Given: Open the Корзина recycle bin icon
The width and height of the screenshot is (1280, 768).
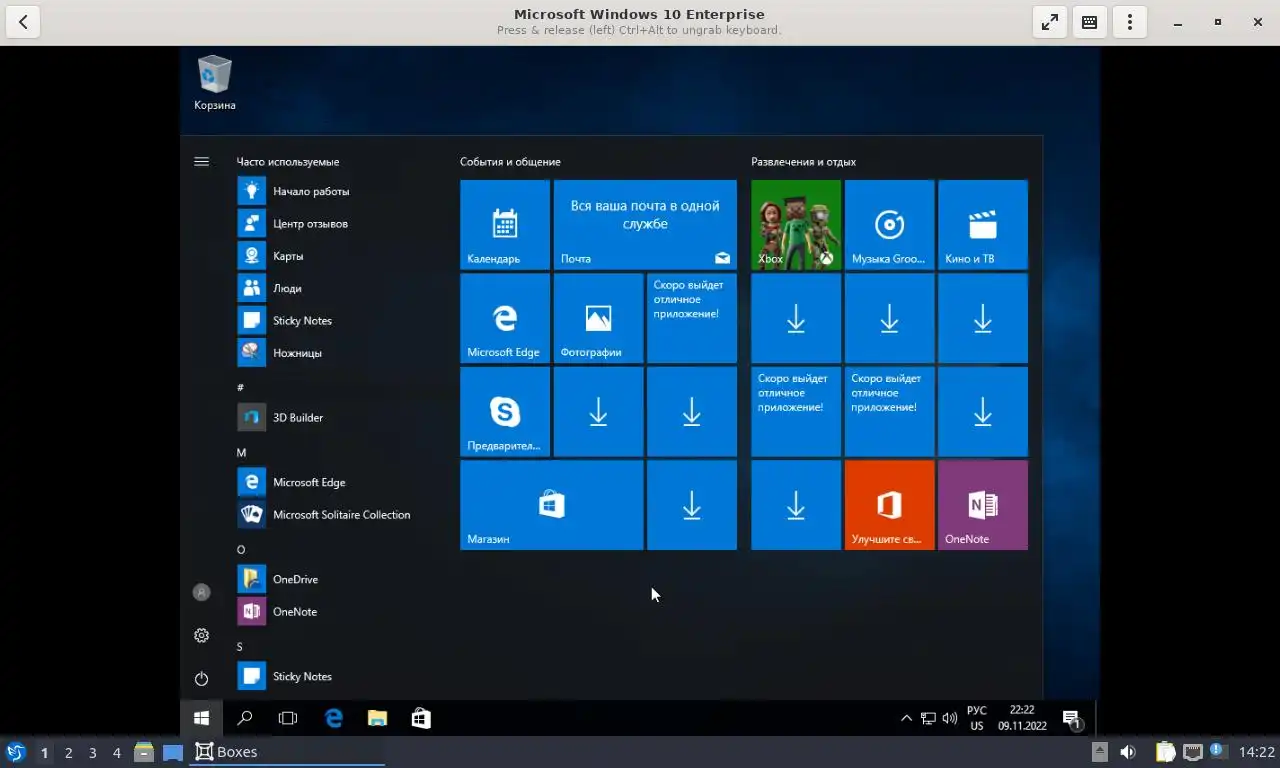Looking at the screenshot, I should (x=215, y=82).
